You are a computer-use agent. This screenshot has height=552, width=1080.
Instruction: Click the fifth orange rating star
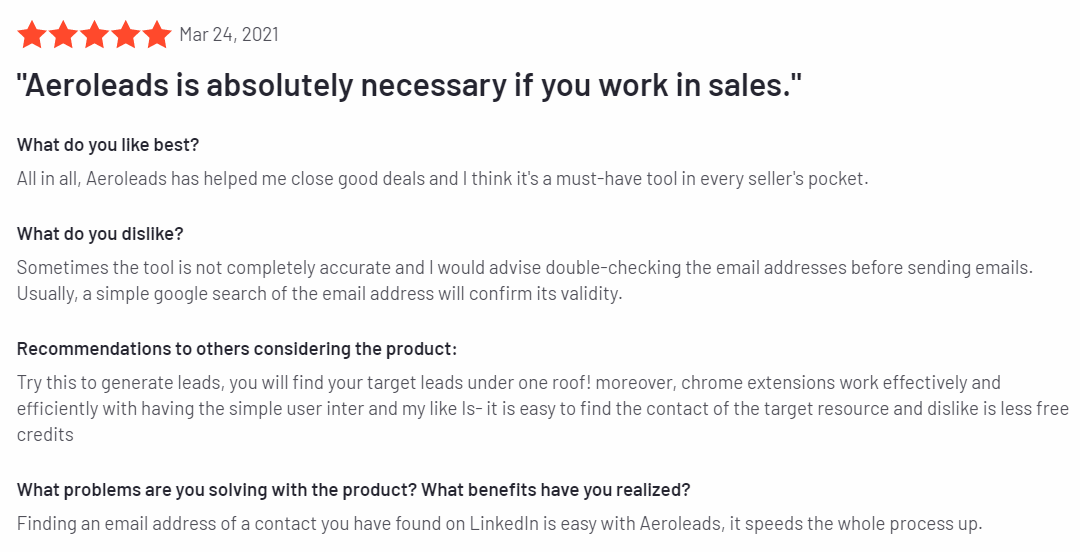(158, 34)
